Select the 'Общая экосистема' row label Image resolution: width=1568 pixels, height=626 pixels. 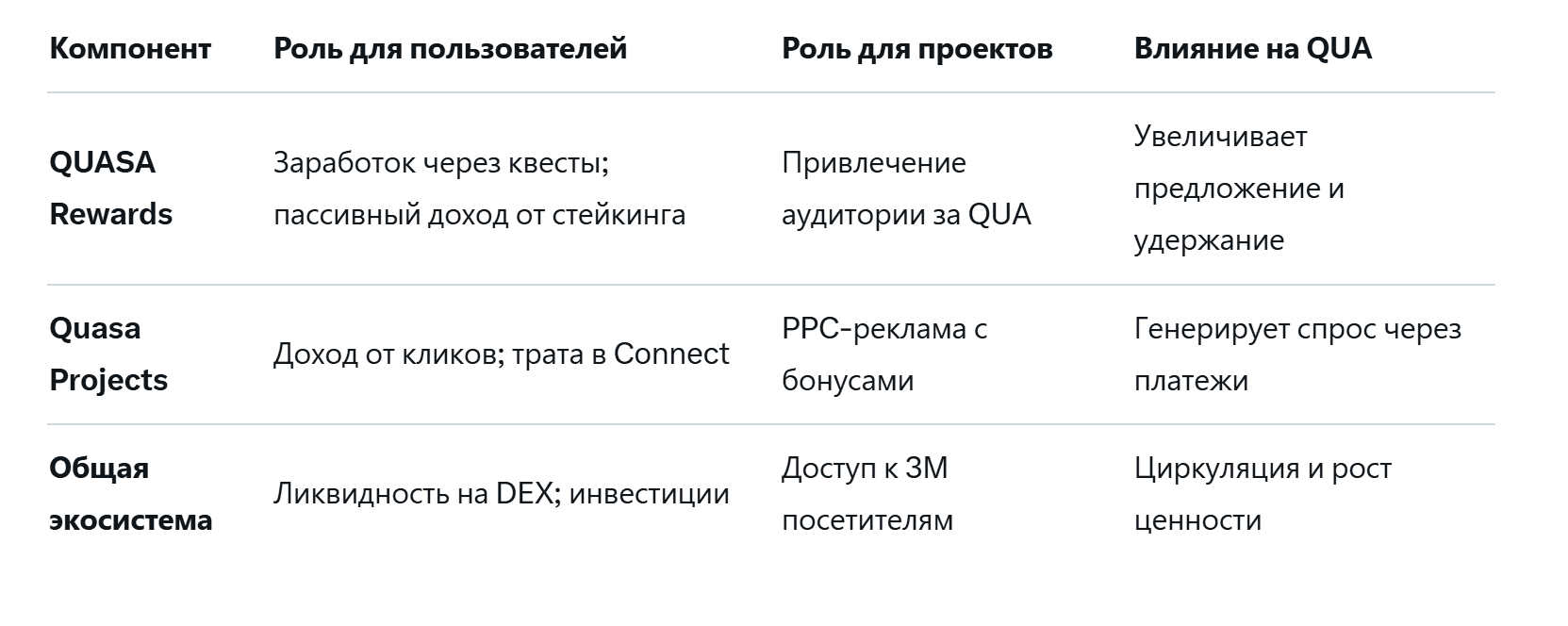pos(130,493)
